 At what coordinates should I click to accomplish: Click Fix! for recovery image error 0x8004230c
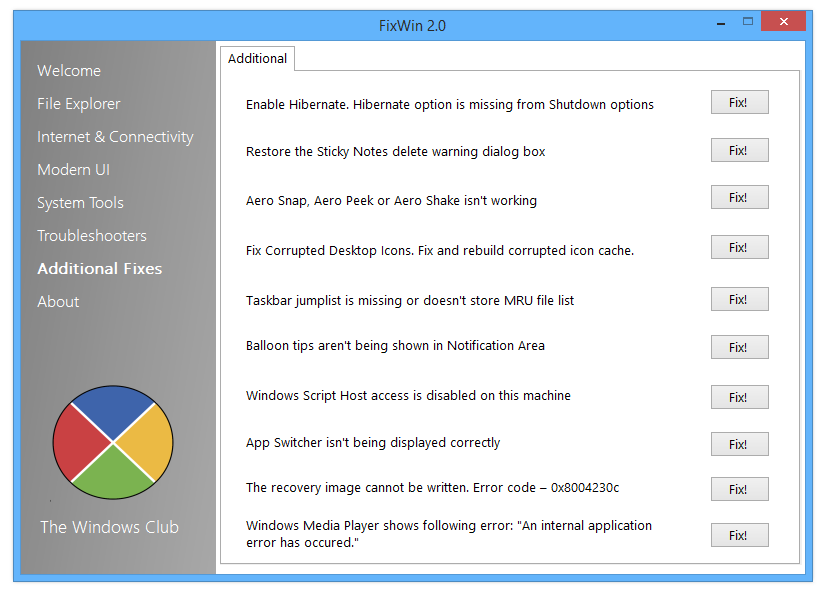pyautogui.click(x=739, y=489)
